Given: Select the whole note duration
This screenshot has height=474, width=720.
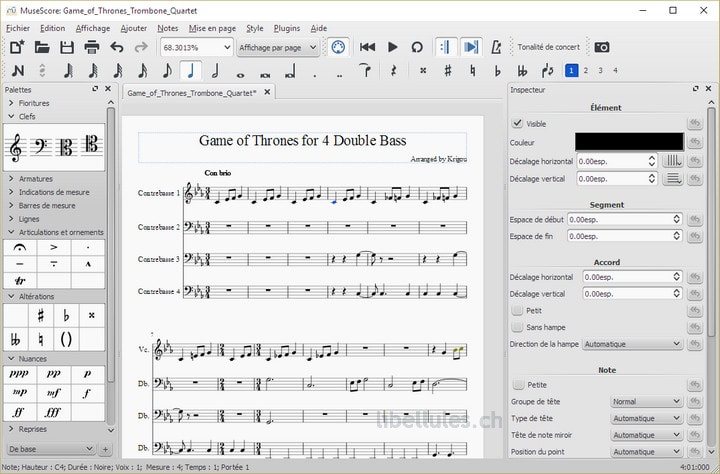Looking at the screenshot, I should pyautogui.click(x=240, y=74).
